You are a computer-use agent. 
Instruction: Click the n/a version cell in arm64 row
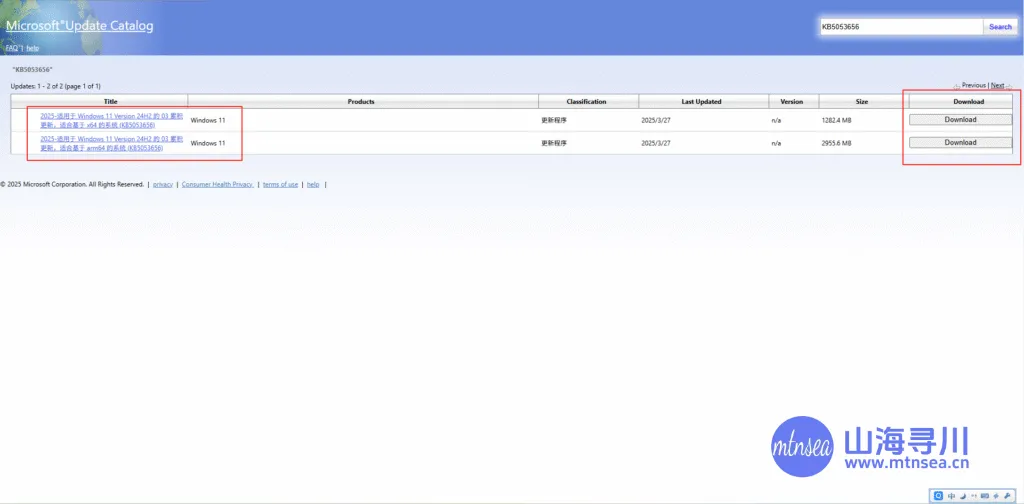click(x=776, y=143)
